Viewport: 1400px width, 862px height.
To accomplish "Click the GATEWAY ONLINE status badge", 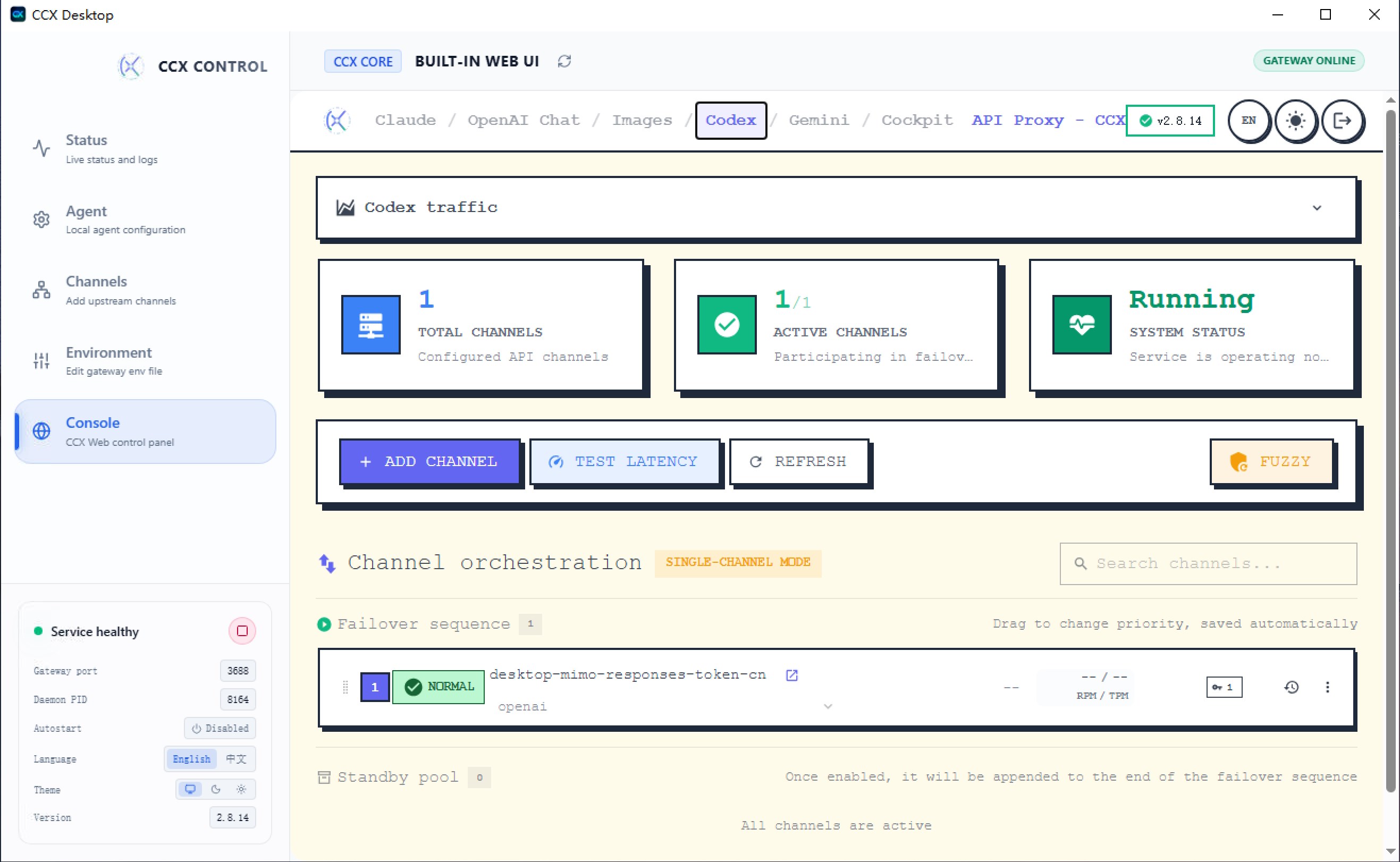I will tap(1309, 61).
